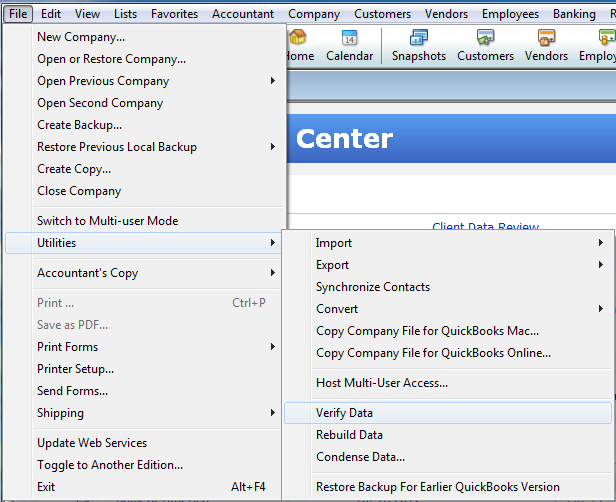The image size is (616, 502).
Task: Click the Client Data Review link
Action: click(x=485, y=227)
